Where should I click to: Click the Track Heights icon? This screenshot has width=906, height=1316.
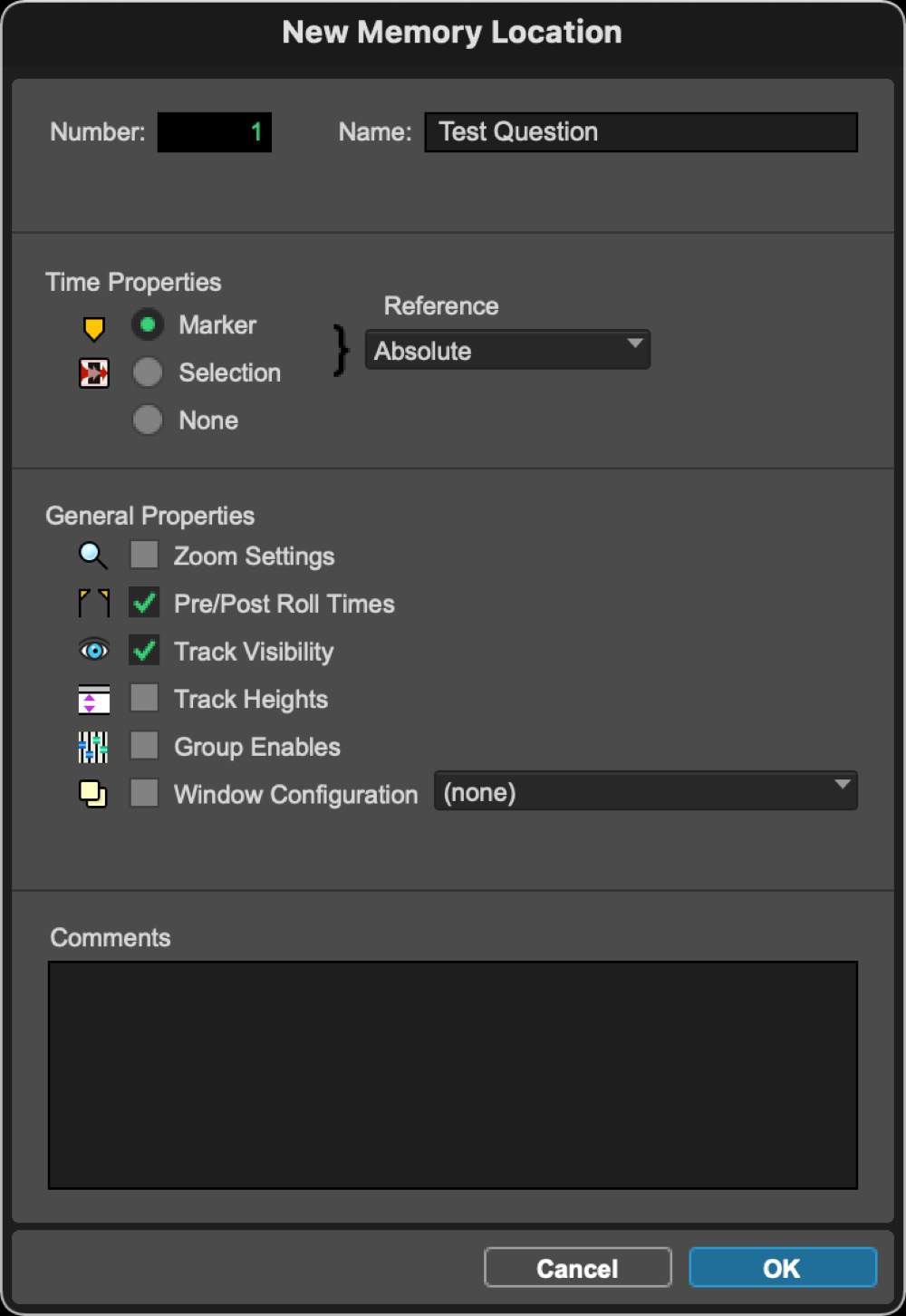(x=93, y=700)
